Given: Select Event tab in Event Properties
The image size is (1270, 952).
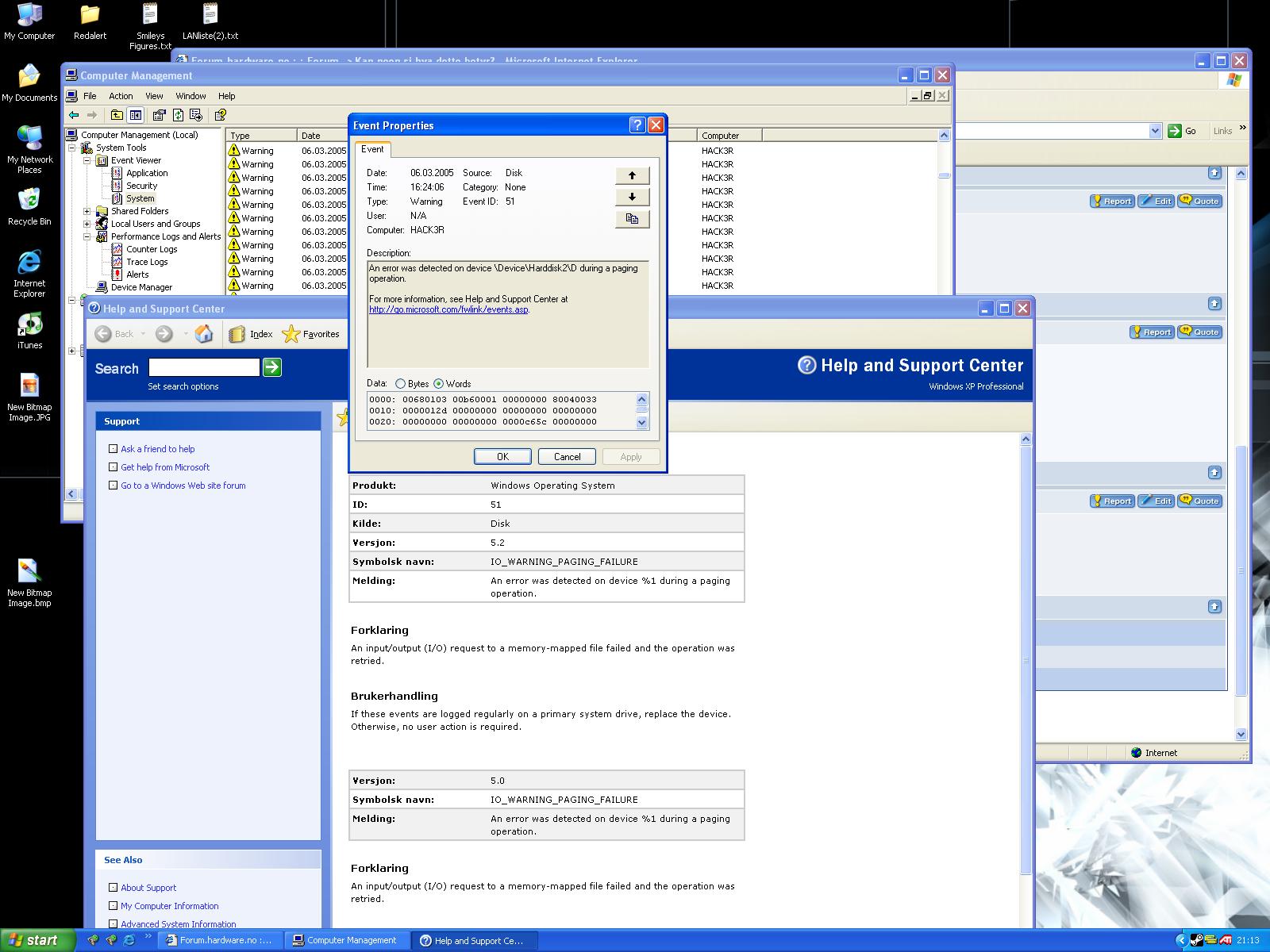Looking at the screenshot, I should coord(372,149).
